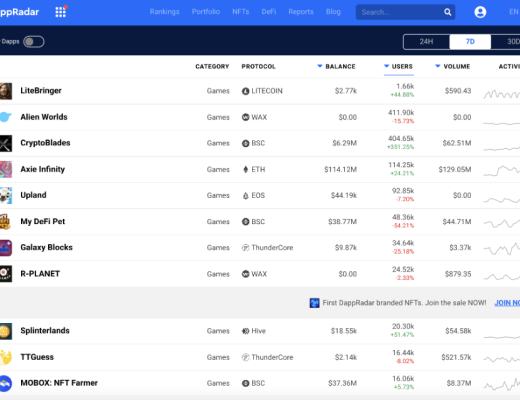Click the Litecoin protocol icon in LiteBringer row
Screen dimensions: 520x400
245,91
